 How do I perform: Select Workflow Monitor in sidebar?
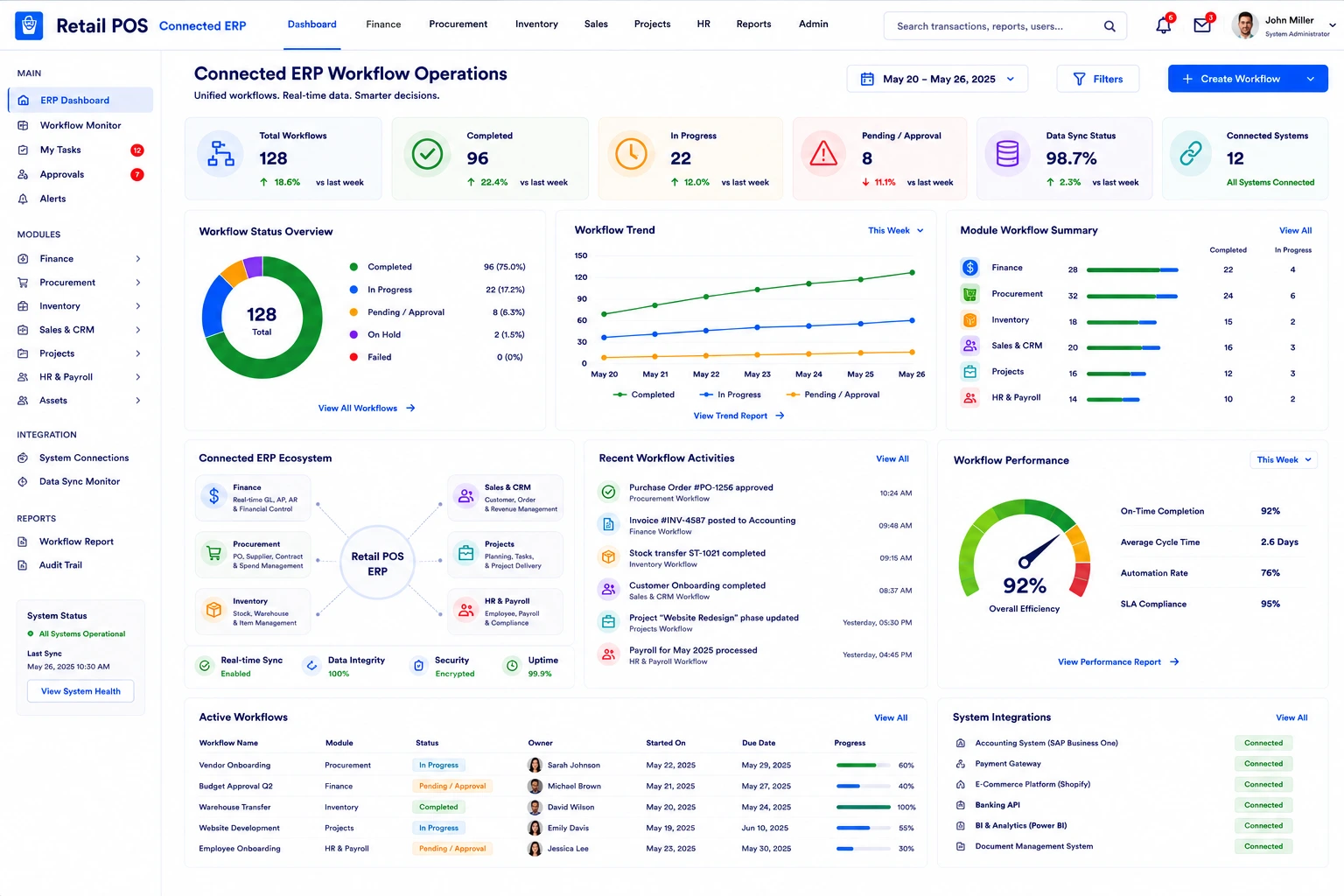(80, 125)
